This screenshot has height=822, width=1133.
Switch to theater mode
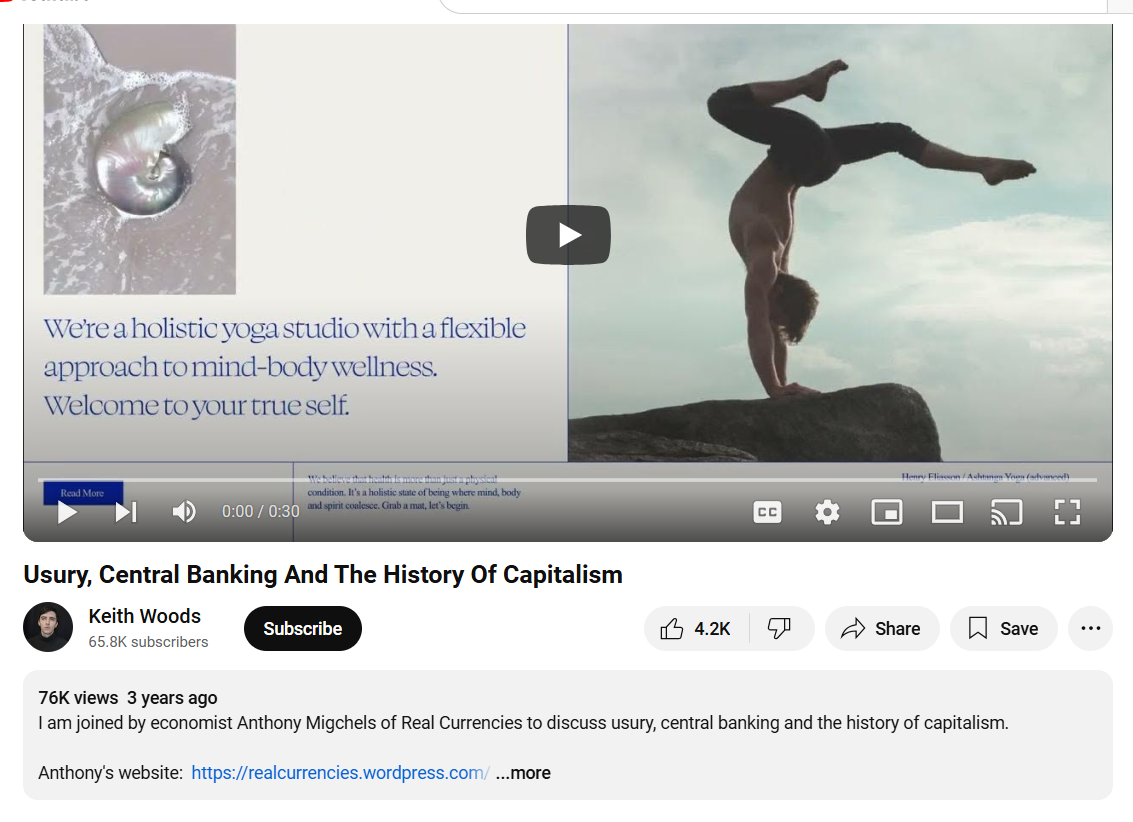pyautogui.click(x=947, y=512)
